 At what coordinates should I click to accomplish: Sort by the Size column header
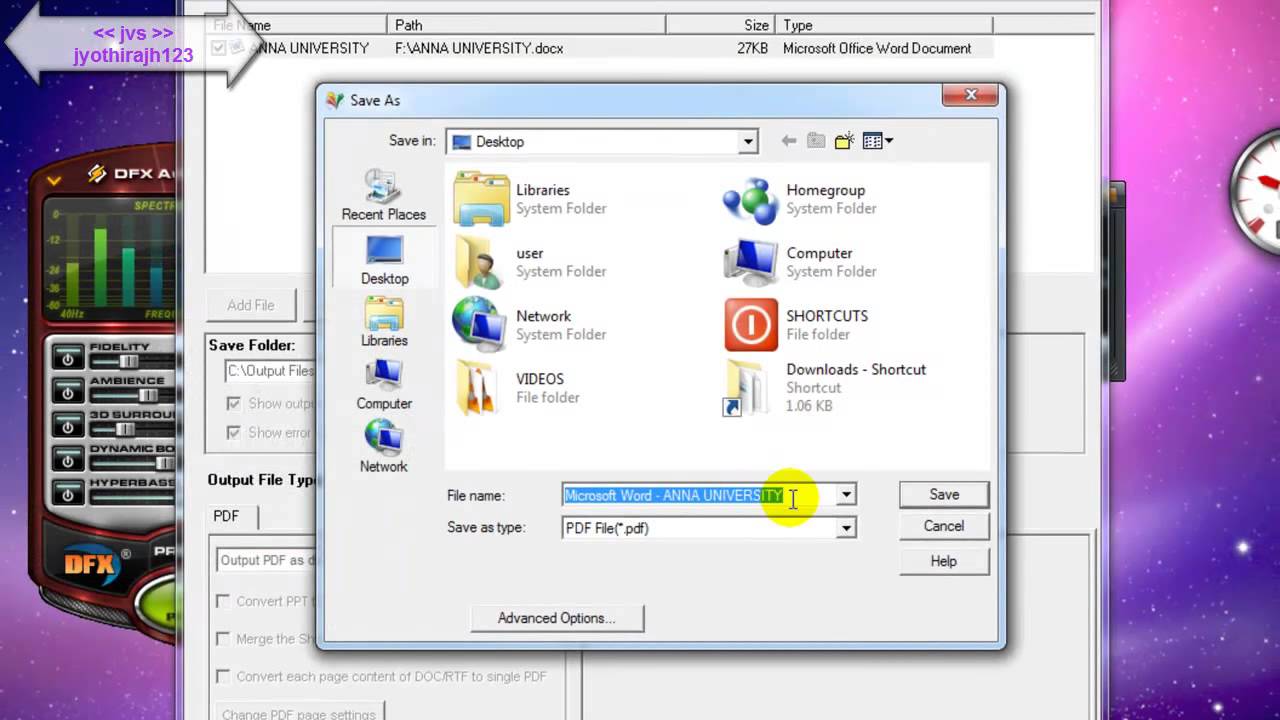tap(721, 25)
